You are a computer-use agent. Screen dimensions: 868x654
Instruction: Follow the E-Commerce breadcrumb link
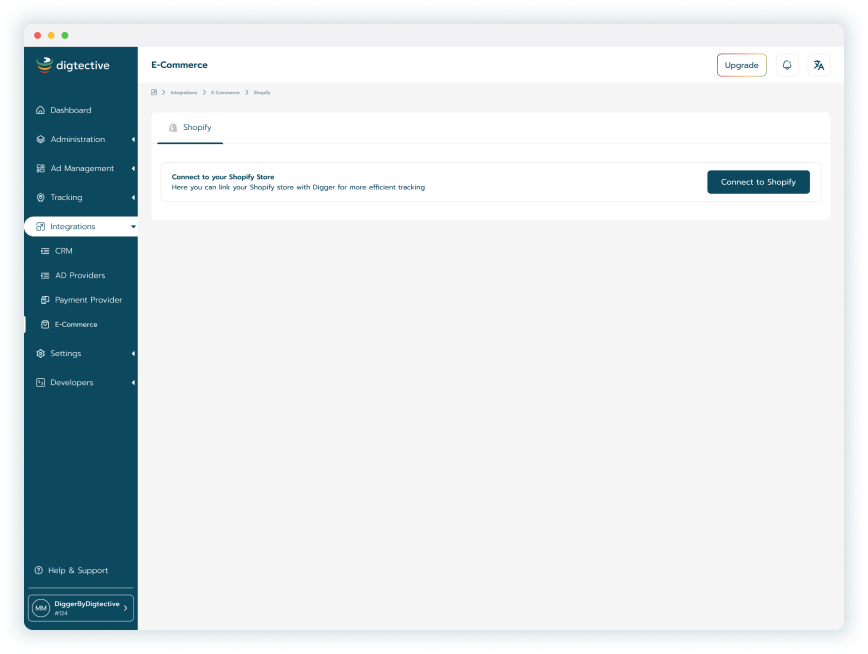click(x=225, y=92)
